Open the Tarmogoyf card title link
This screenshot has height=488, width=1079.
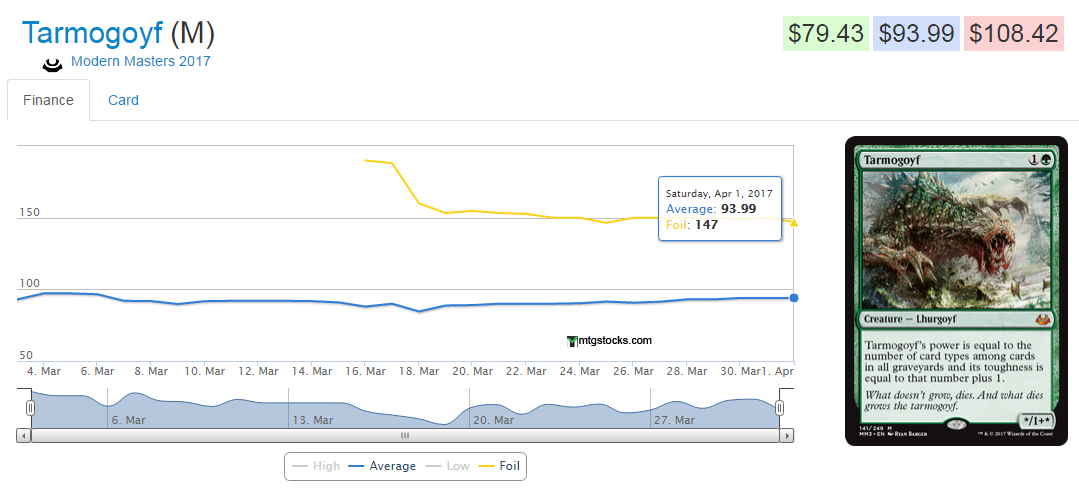92,33
